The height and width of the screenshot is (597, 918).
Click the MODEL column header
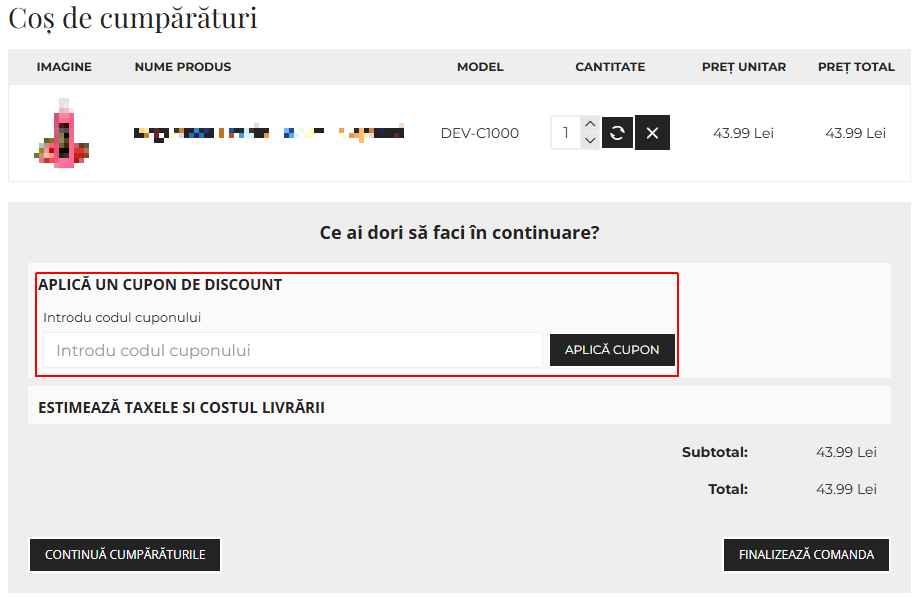pos(480,67)
